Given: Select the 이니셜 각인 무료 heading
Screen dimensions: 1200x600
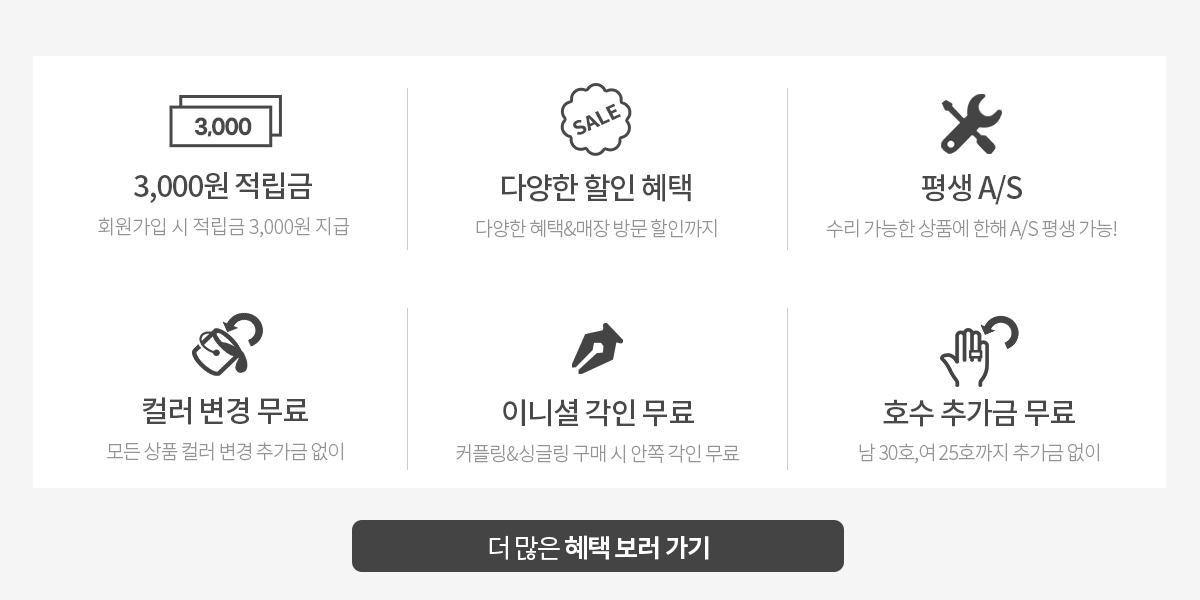Looking at the screenshot, I should click(598, 411).
